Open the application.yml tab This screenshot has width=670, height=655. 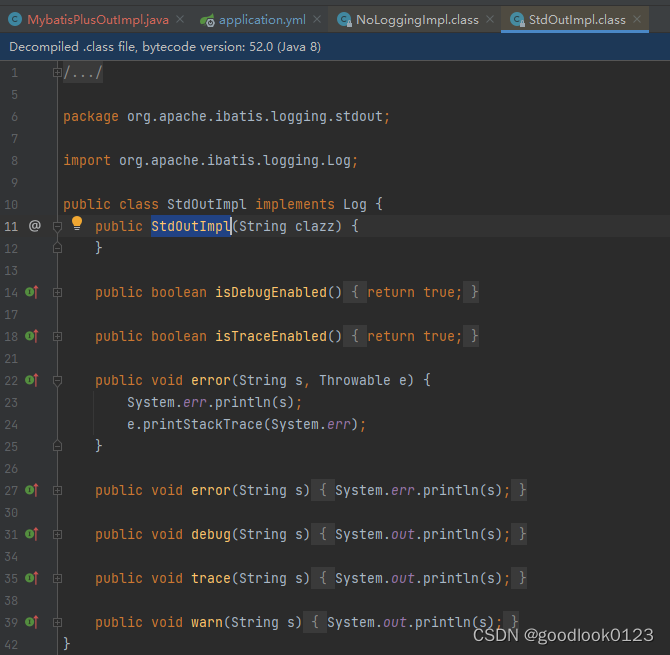coord(262,20)
